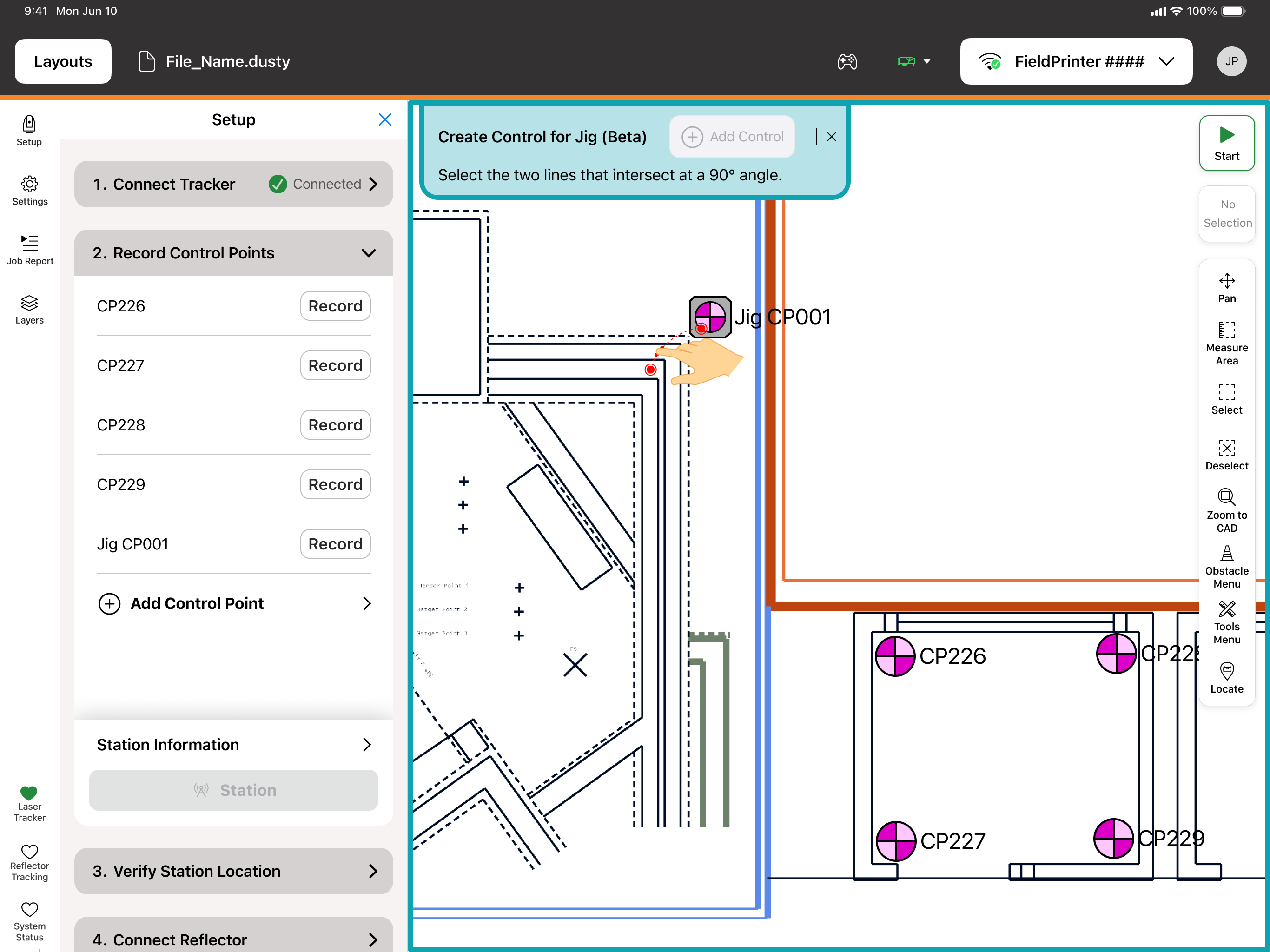Record control point CP228
Screen dimensions: 1270x952
click(x=335, y=424)
